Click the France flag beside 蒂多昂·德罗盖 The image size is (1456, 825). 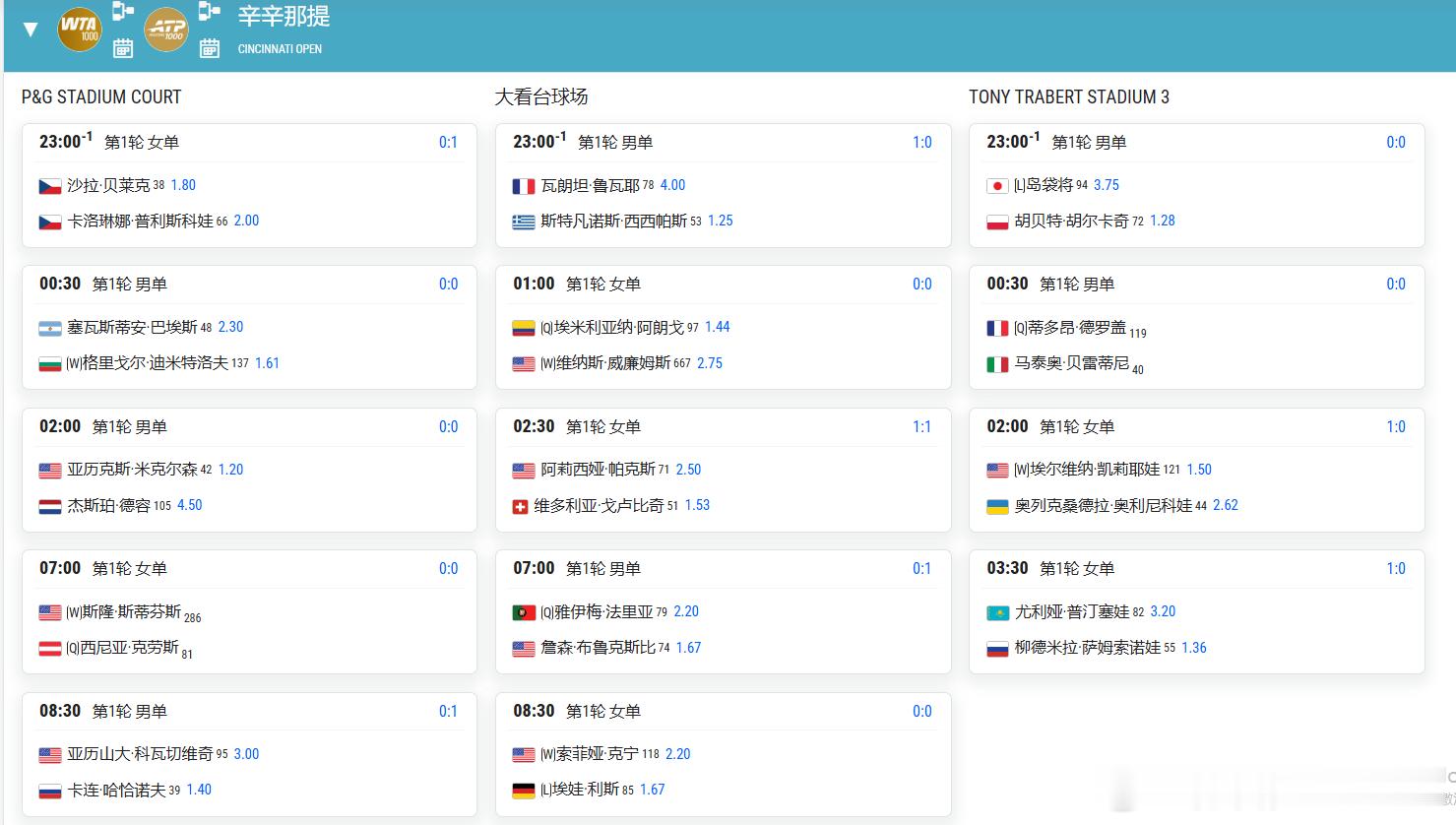pos(997,328)
